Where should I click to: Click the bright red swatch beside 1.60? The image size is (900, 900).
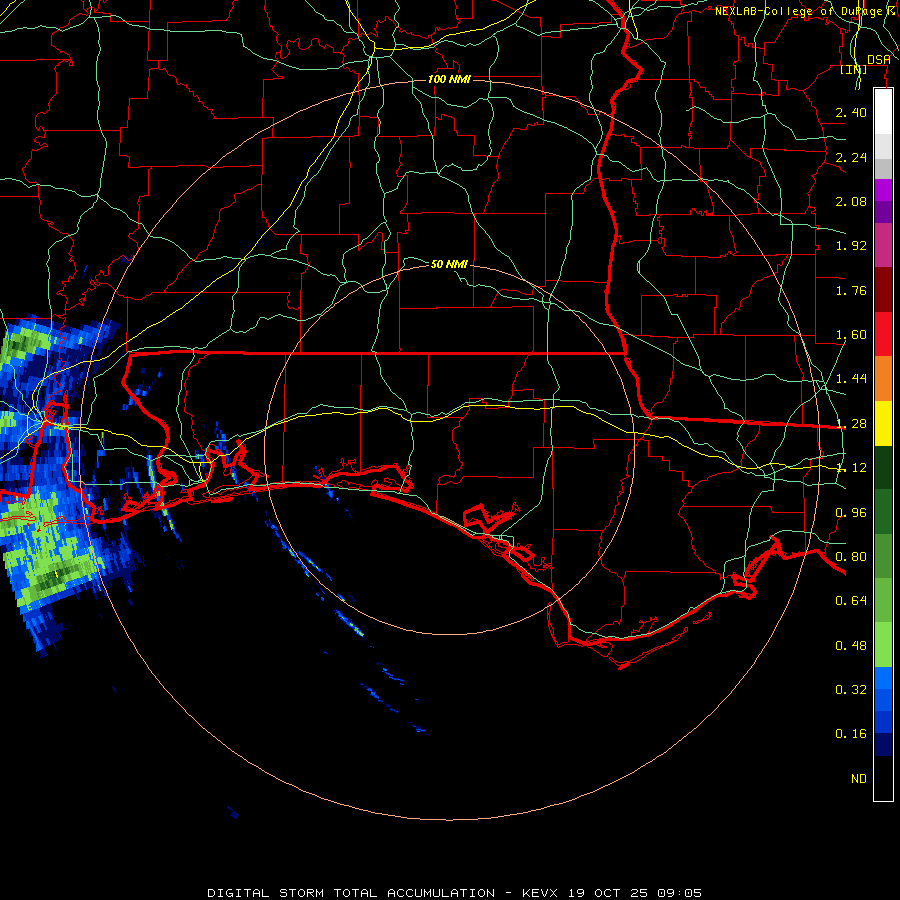[883, 335]
